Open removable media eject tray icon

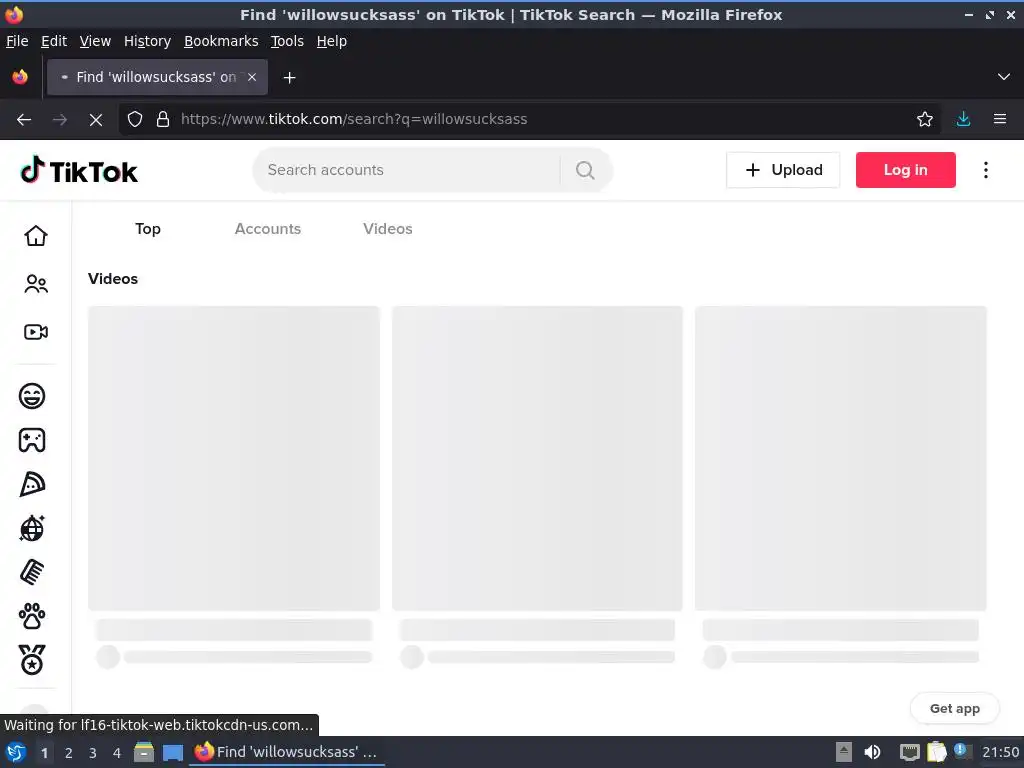click(844, 752)
